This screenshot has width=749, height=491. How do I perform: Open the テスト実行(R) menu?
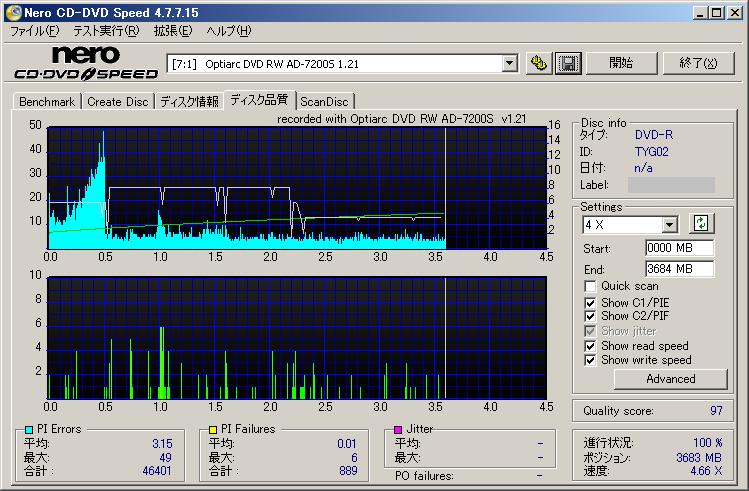106,31
